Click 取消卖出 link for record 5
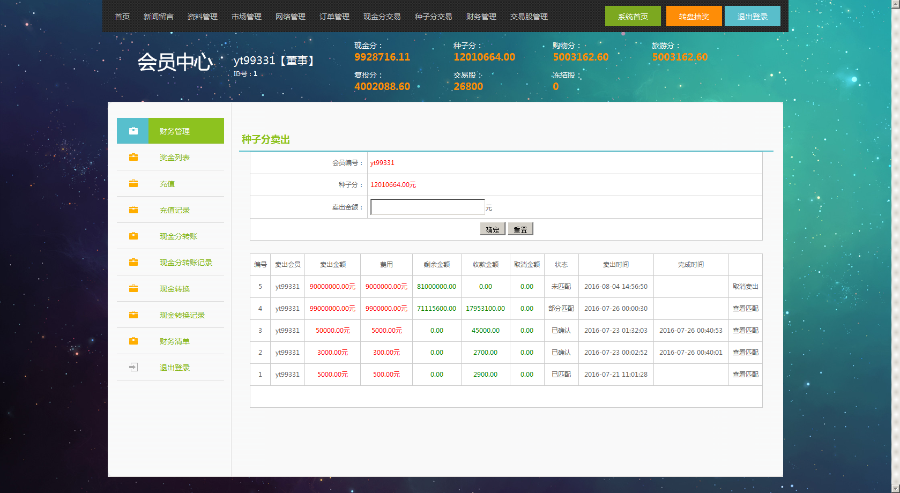The image size is (900, 493). pos(745,286)
